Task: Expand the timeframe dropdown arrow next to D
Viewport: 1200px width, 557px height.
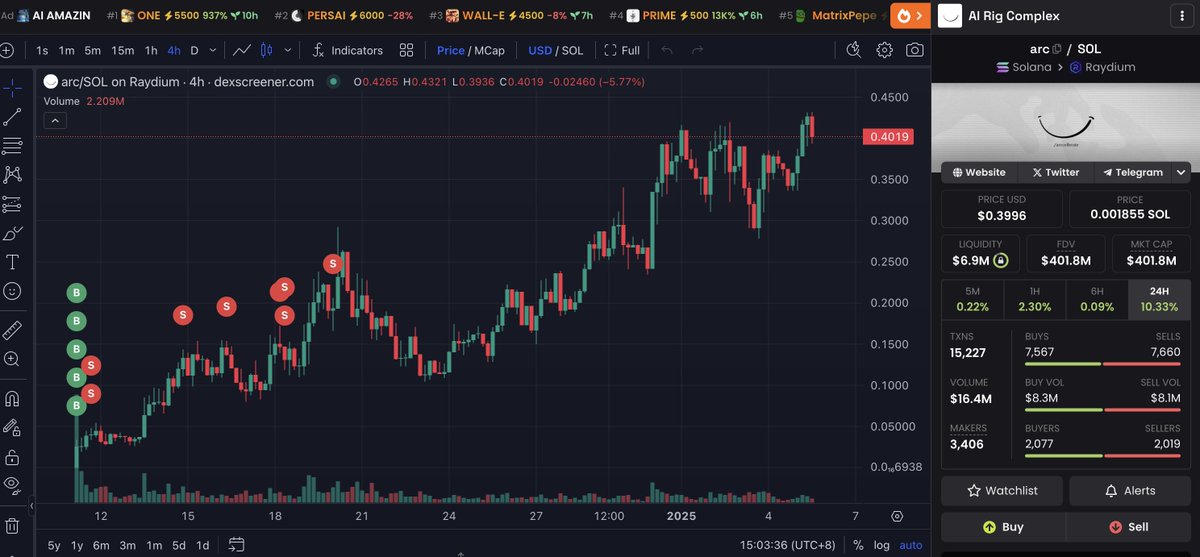Action: [214, 50]
